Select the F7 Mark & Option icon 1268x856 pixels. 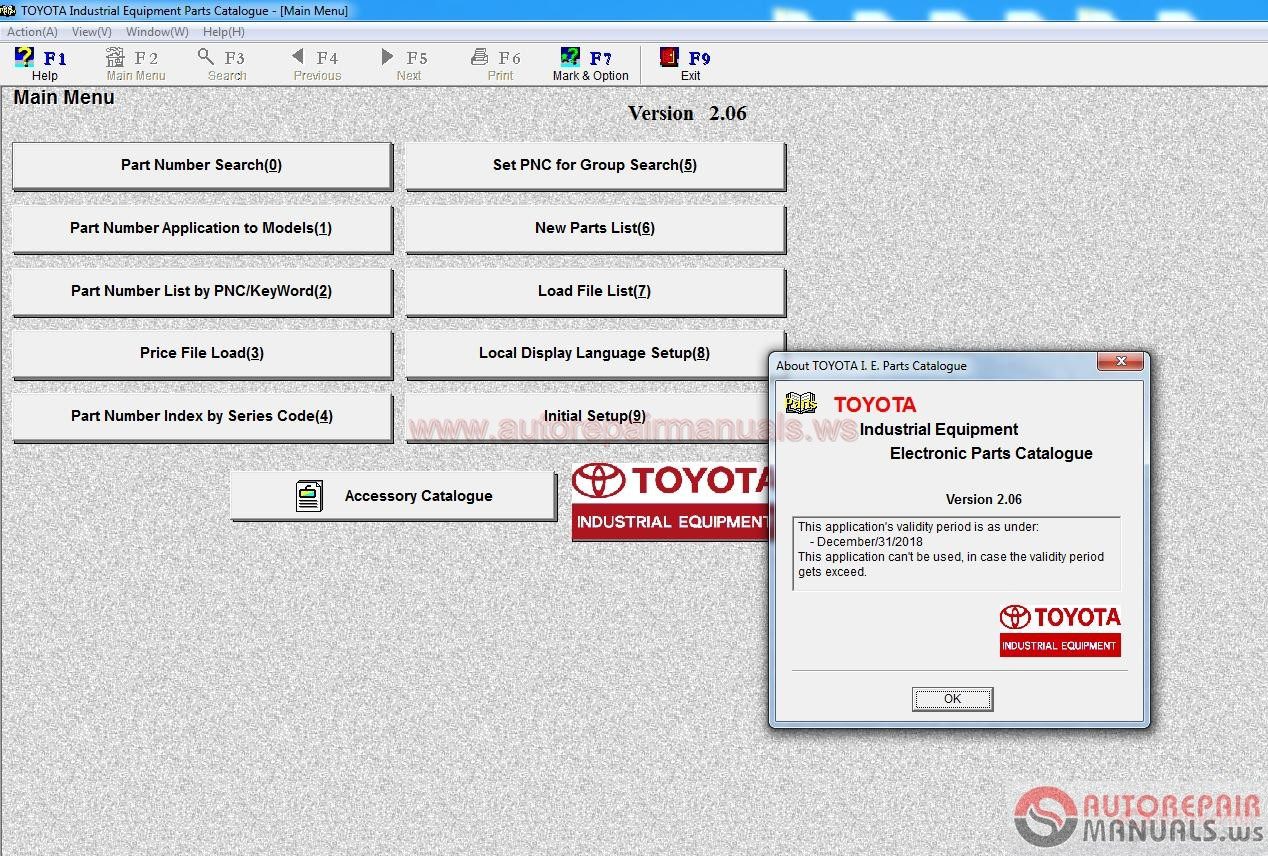coord(568,57)
